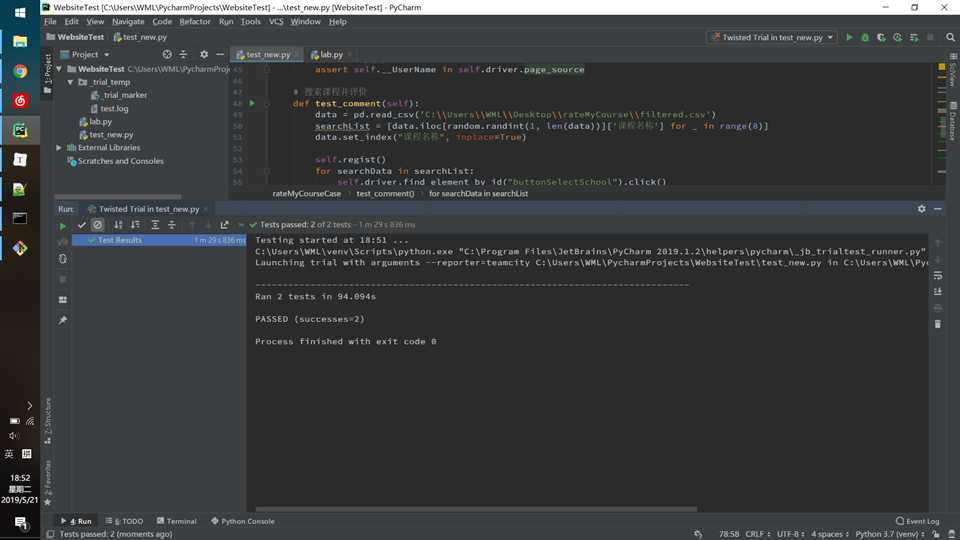Viewport: 960px width, 540px height.
Task: Toggle auto-test rerun icon in Run sidebar
Action: click(62, 259)
